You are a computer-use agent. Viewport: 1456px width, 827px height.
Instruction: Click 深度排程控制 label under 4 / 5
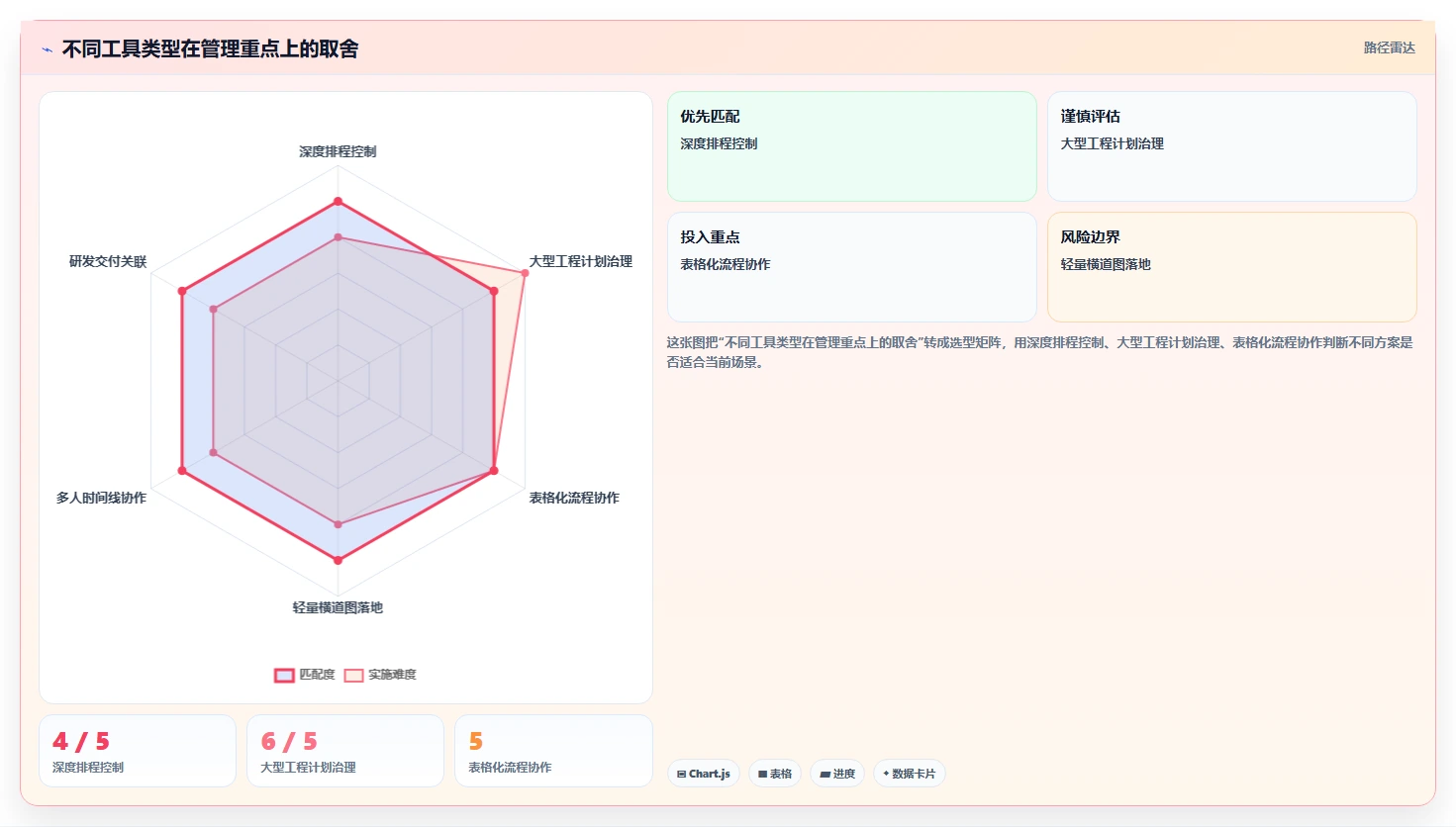coord(88,768)
